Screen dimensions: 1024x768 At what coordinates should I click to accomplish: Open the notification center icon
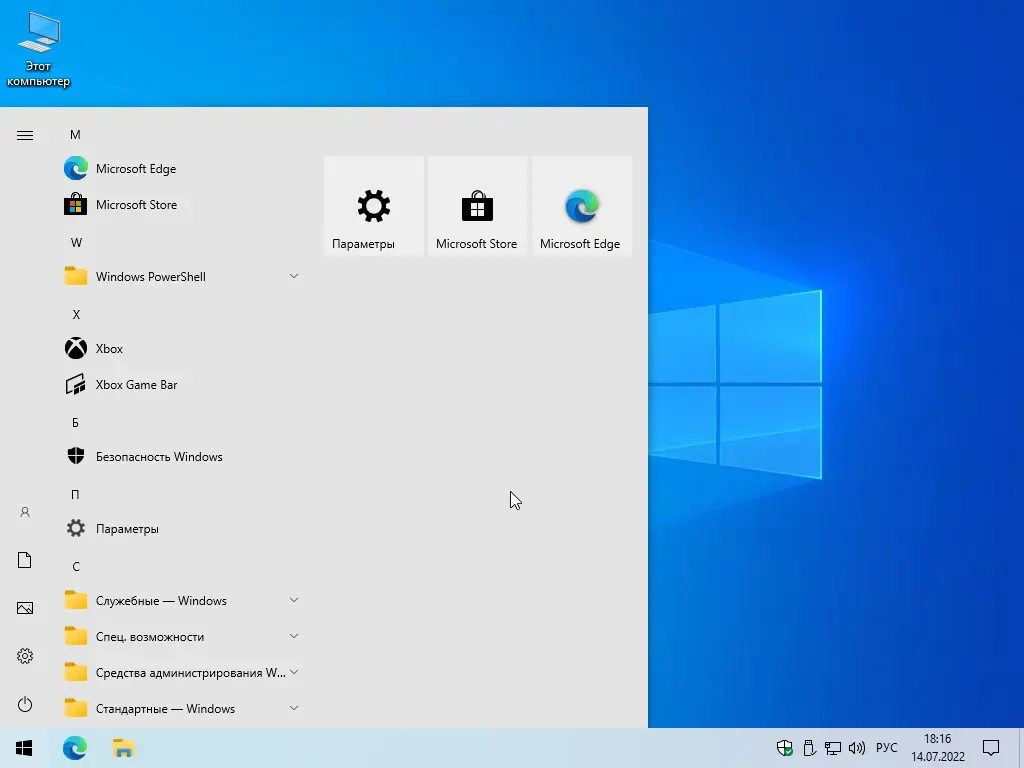(991, 748)
